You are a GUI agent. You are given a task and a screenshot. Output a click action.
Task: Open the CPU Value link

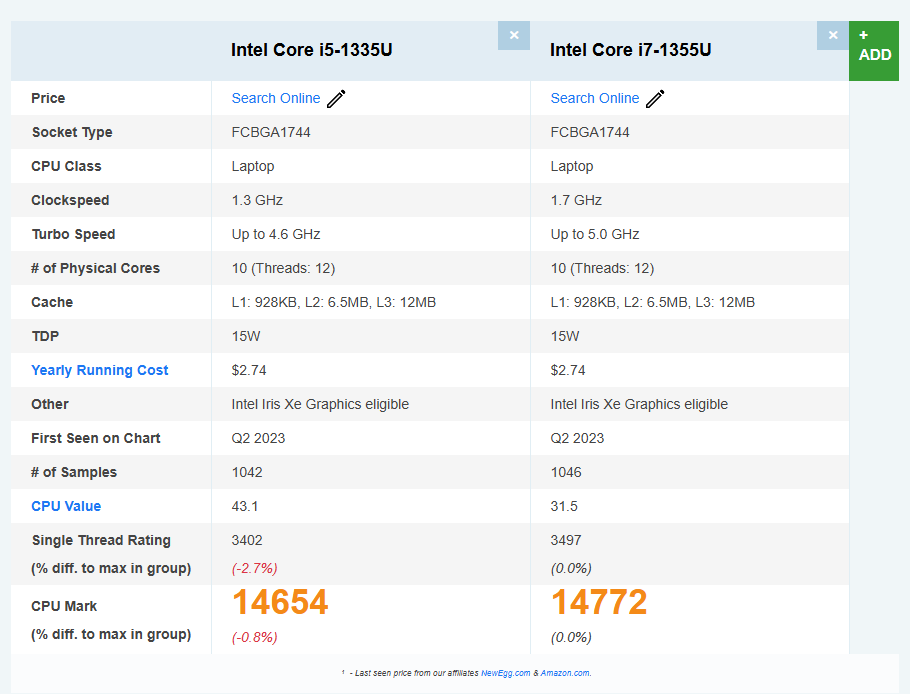(66, 506)
